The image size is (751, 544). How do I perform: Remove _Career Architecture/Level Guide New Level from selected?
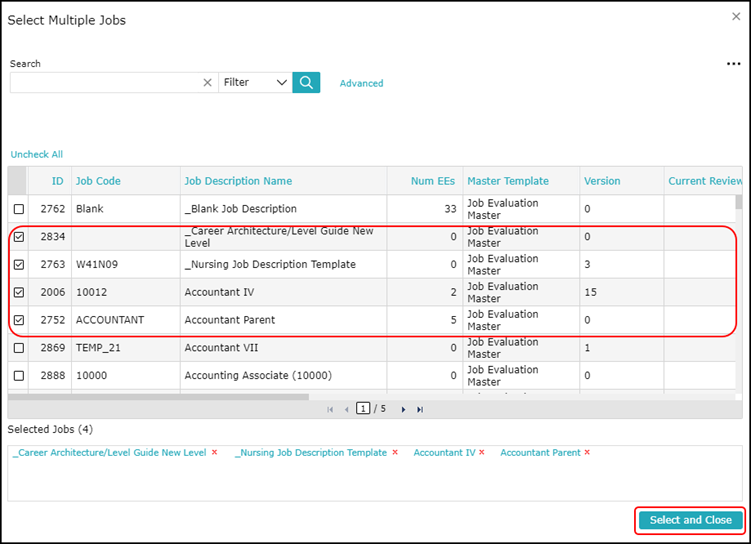click(215, 452)
